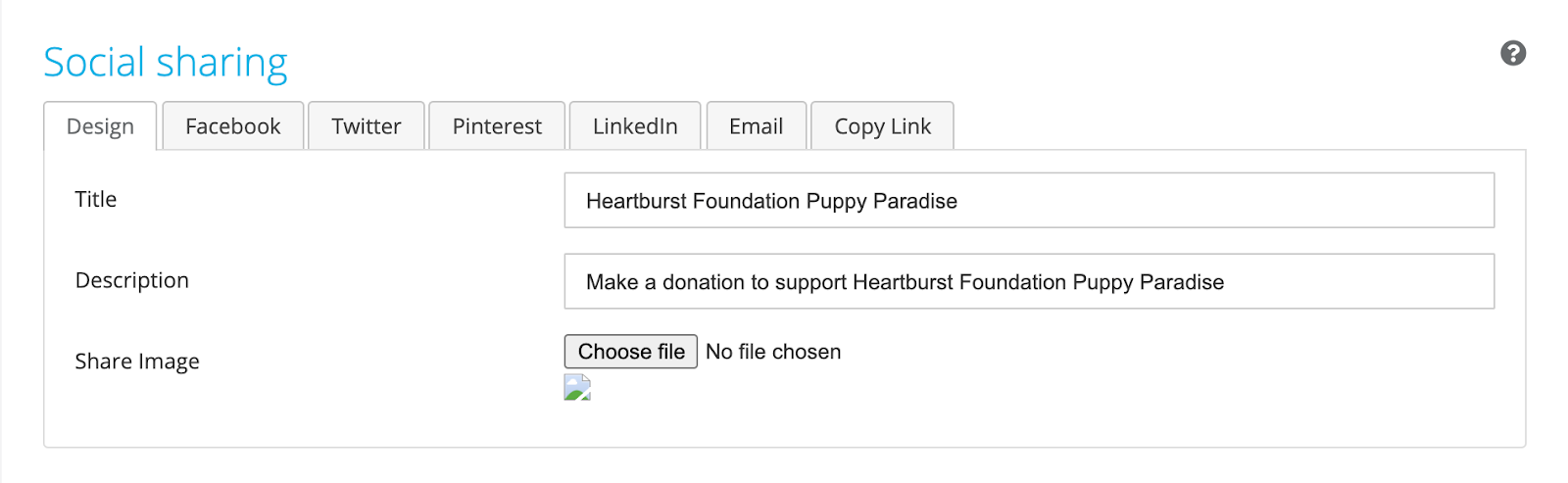This screenshot has height=483, width=1568.
Task: Focus the Title input field
Action: 1029,201
